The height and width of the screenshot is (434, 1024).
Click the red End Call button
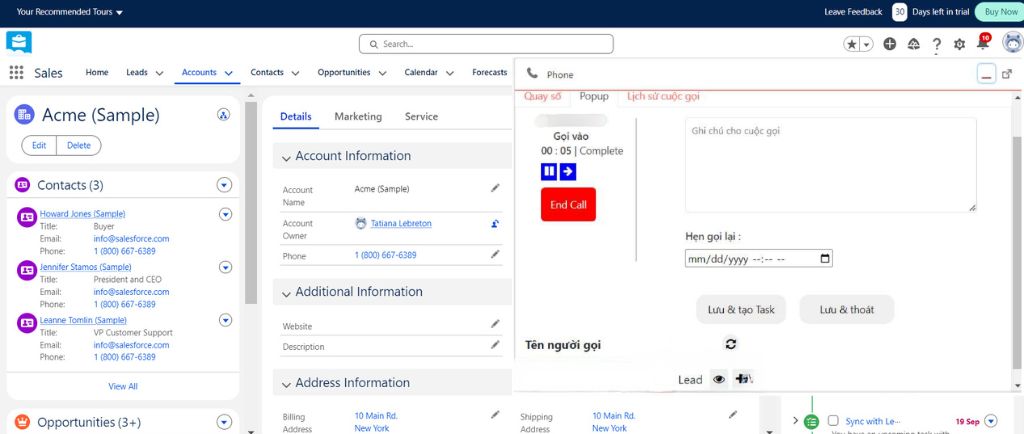click(x=568, y=204)
